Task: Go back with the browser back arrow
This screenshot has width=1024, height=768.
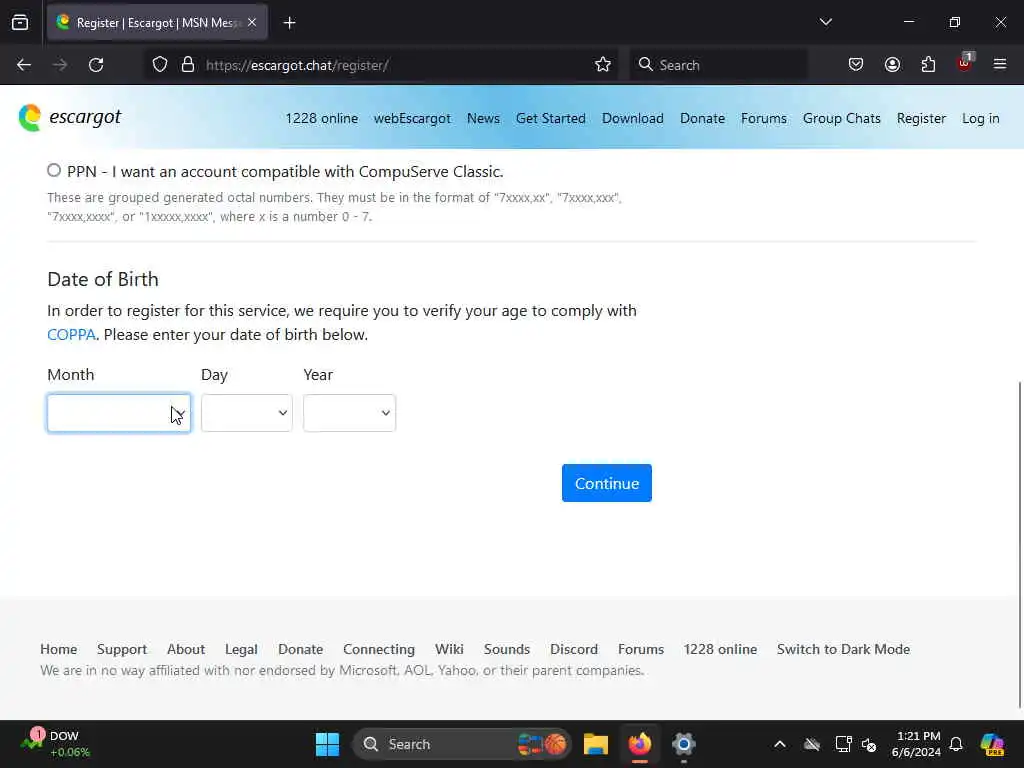Action: point(24,65)
